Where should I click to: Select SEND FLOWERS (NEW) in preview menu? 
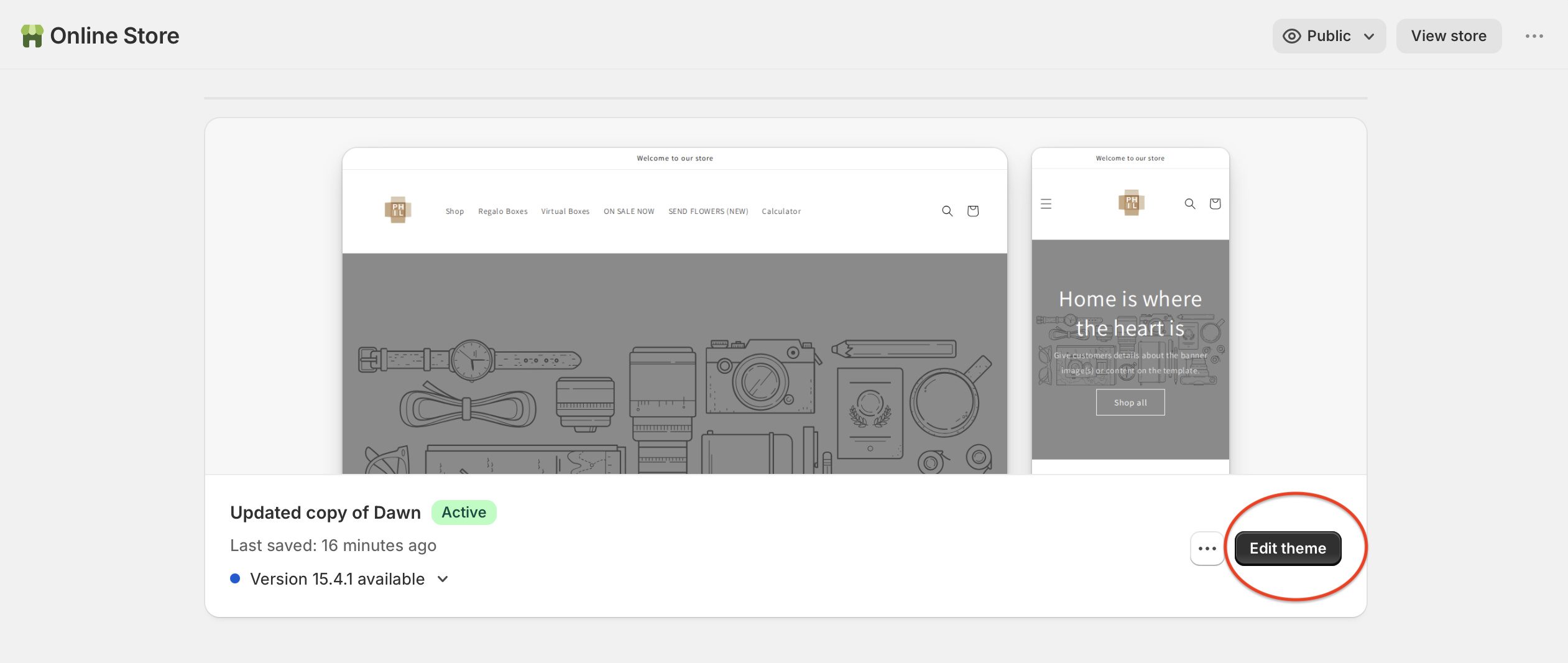pos(708,211)
